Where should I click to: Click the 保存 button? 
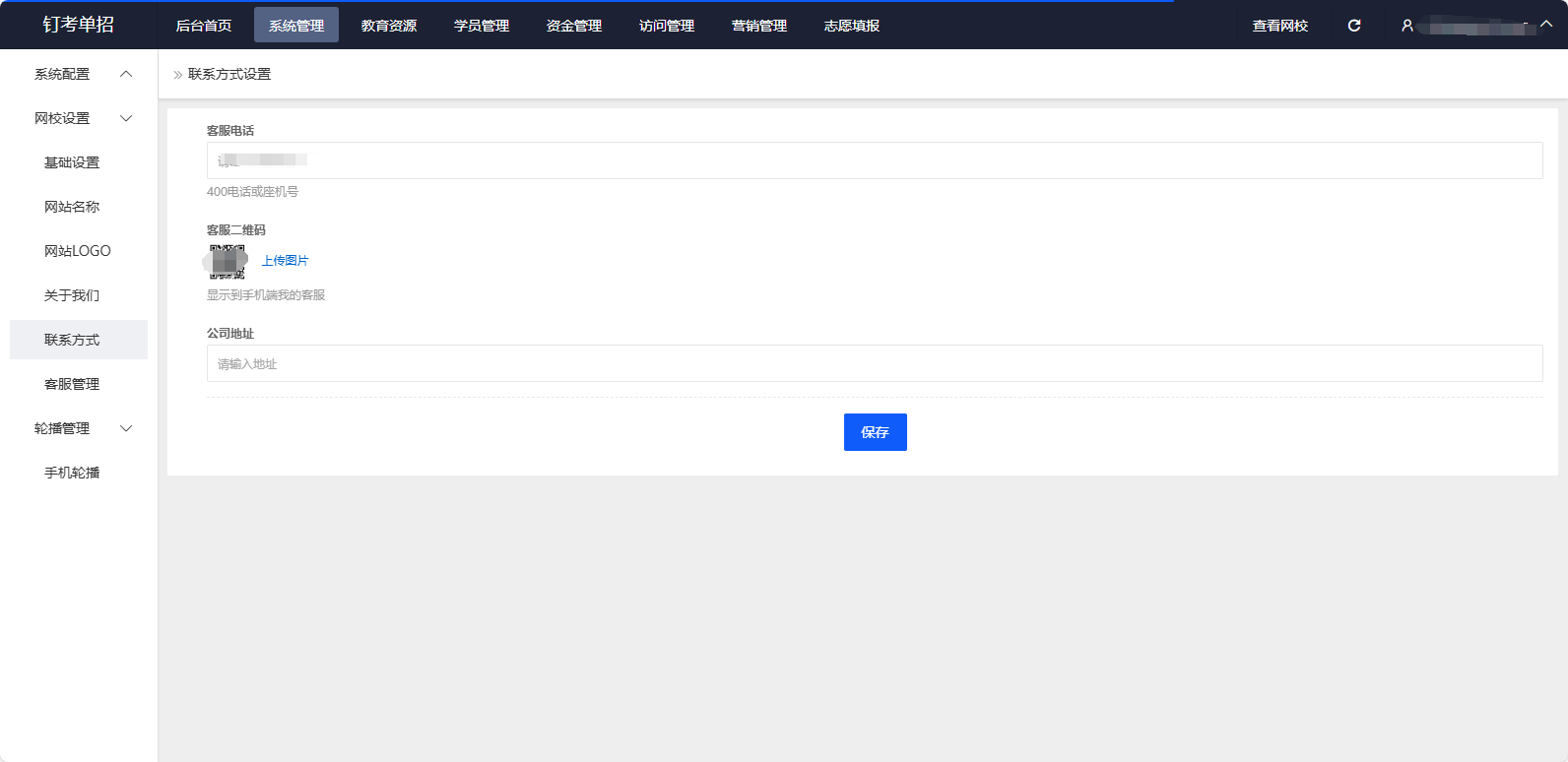[x=876, y=432]
